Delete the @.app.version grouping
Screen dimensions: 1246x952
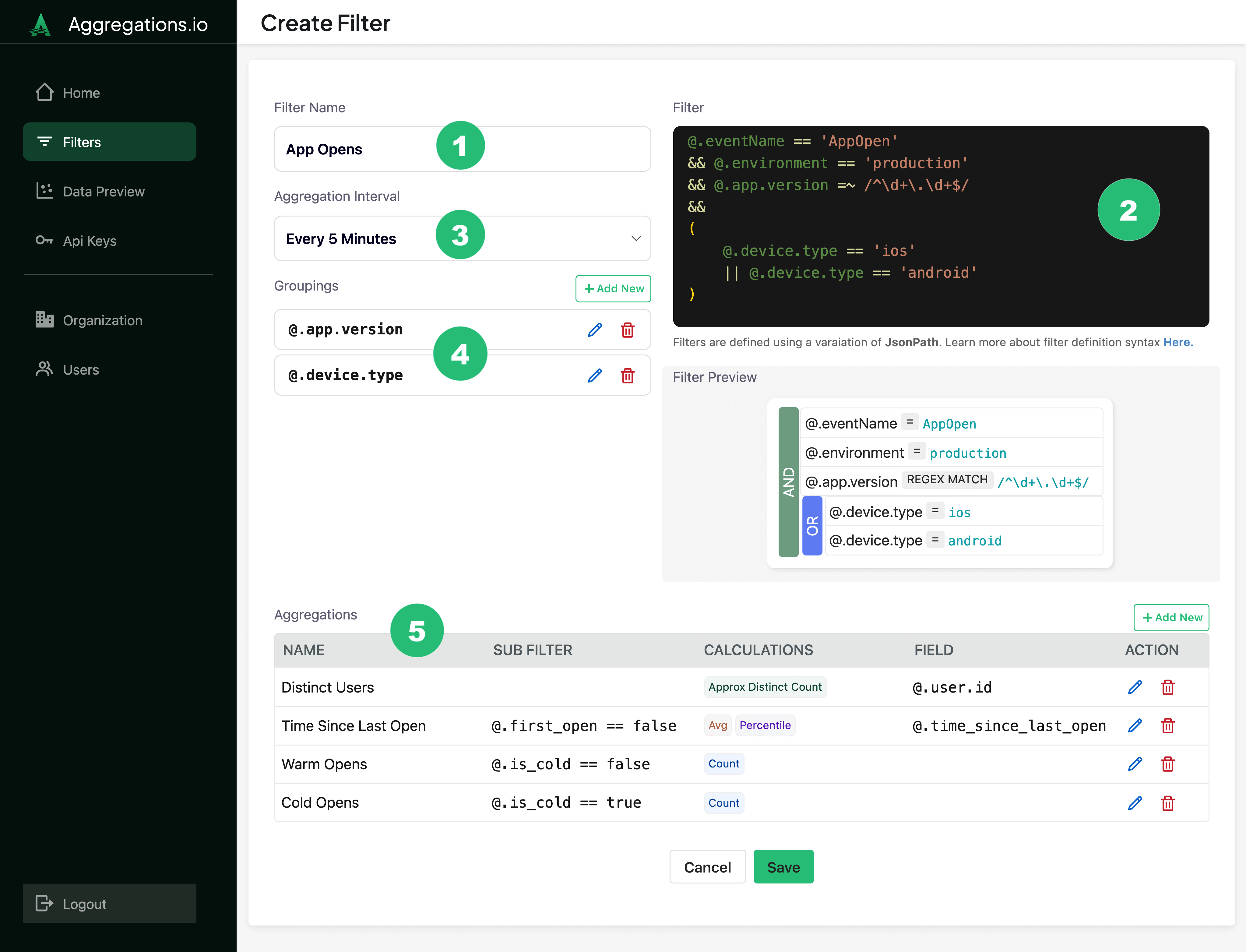click(627, 330)
